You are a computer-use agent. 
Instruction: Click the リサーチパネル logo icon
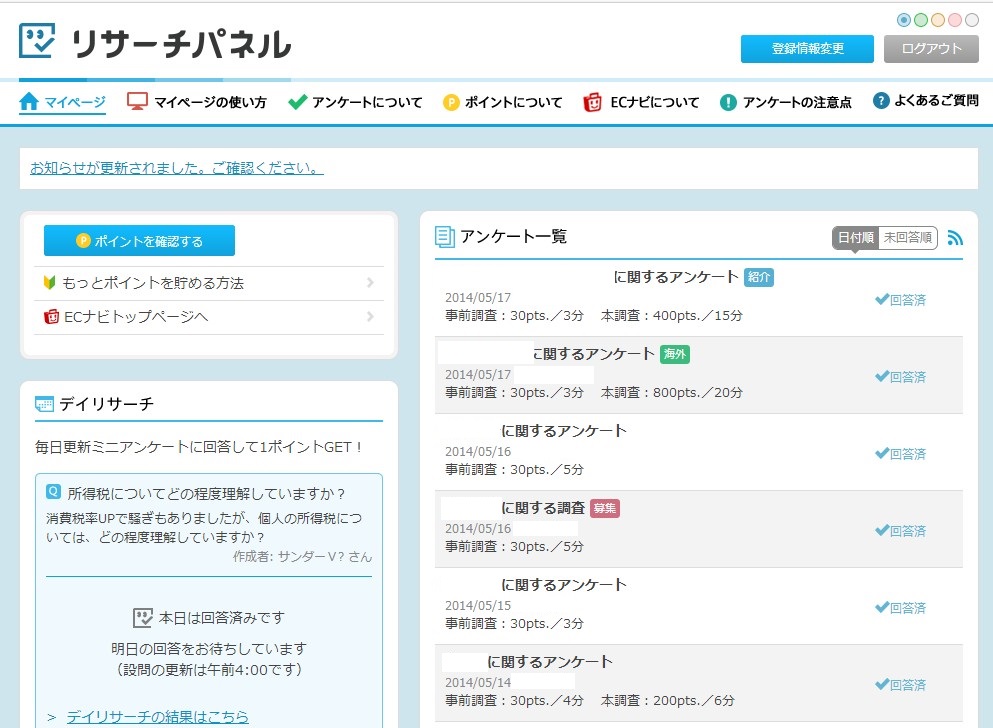click(38, 42)
